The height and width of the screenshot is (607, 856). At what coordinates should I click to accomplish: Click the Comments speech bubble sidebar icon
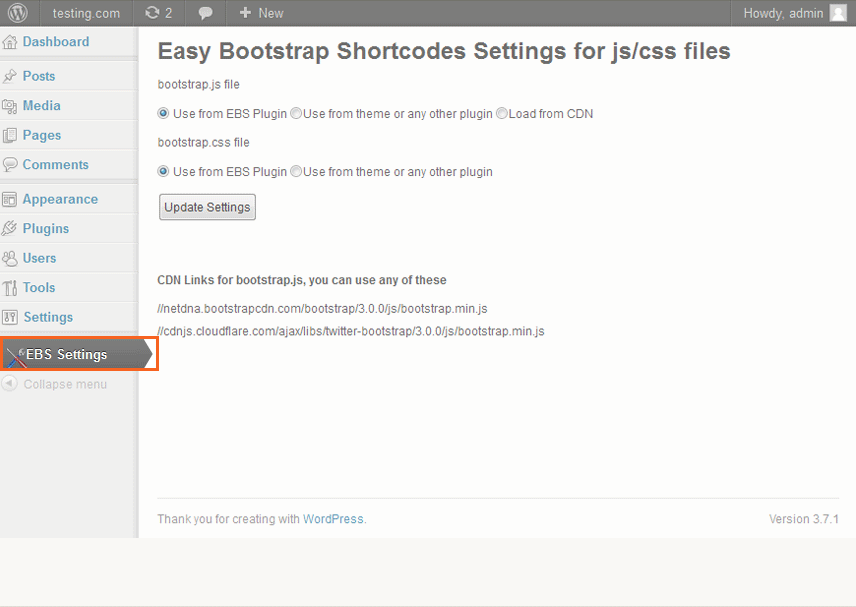click(10, 164)
